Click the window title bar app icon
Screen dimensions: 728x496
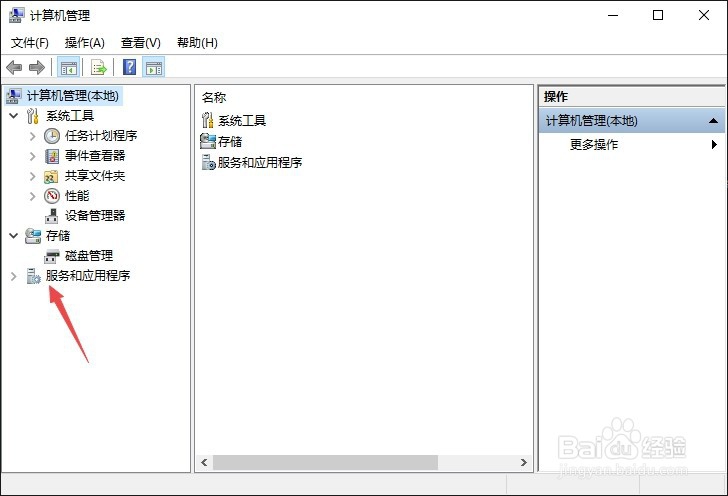pos(16,15)
